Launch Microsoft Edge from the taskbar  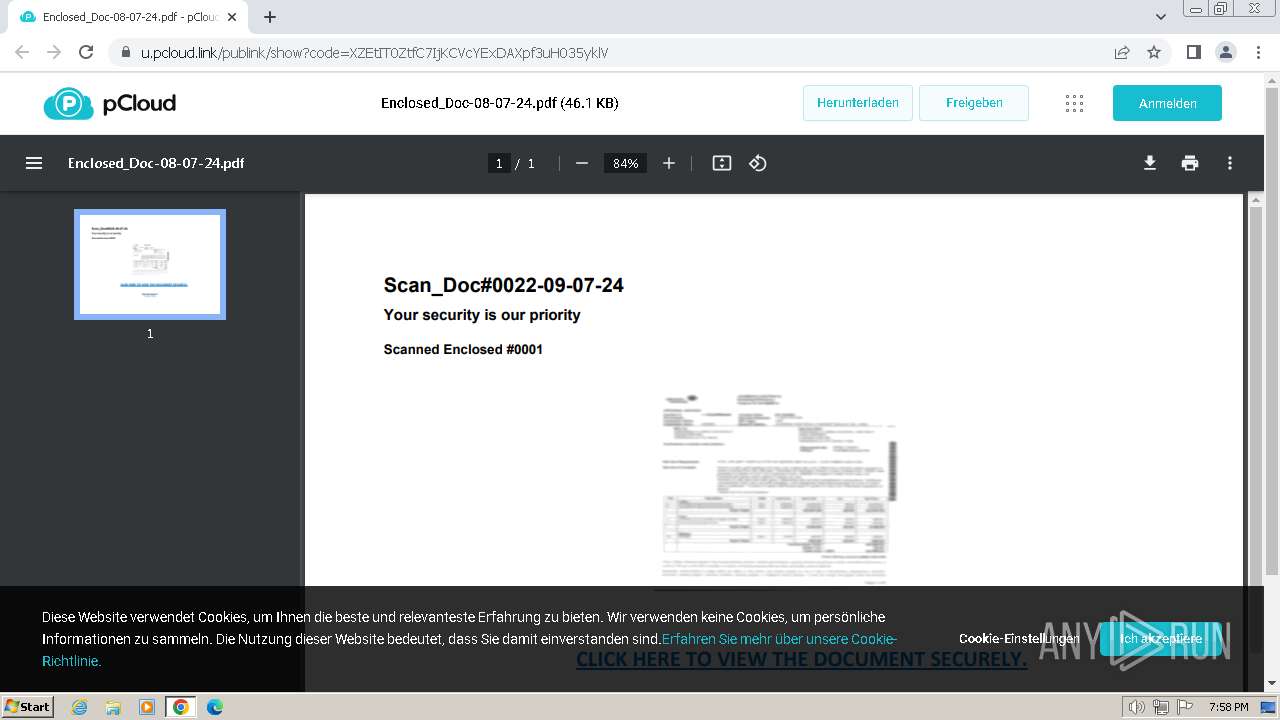click(x=215, y=707)
